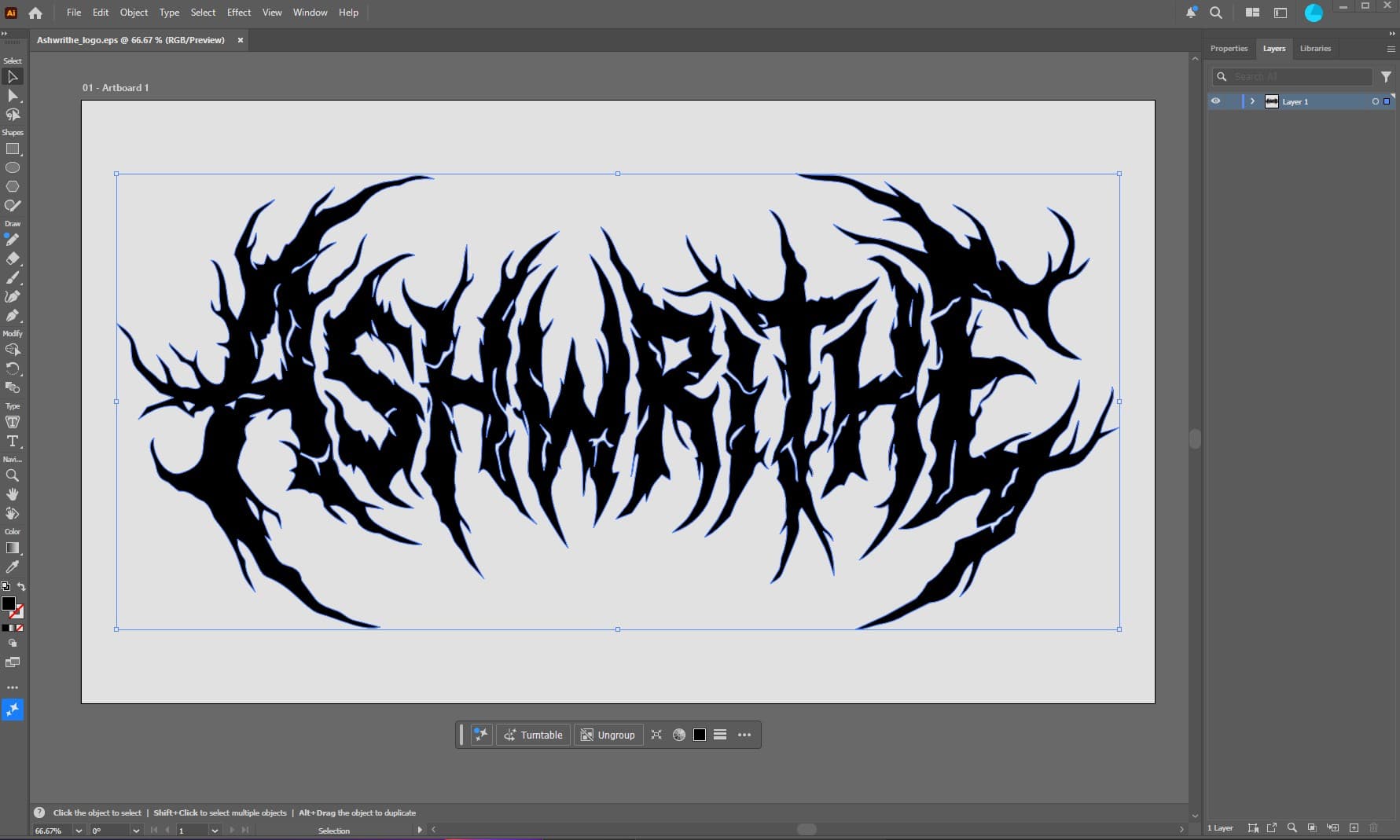The width and height of the screenshot is (1400, 840).
Task: Click Create New Sublayer icon
Action: [x=1332, y=827]
